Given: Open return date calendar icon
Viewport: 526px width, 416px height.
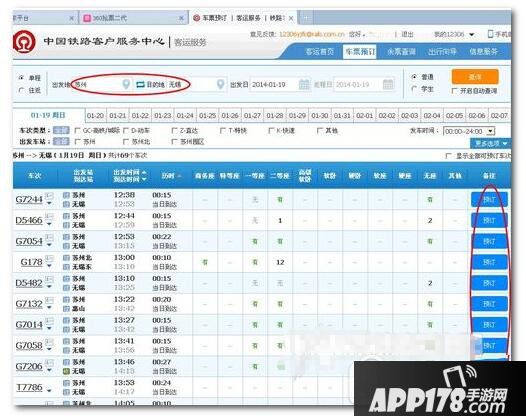Looking at the screenshot, I should tap(388, 84).
